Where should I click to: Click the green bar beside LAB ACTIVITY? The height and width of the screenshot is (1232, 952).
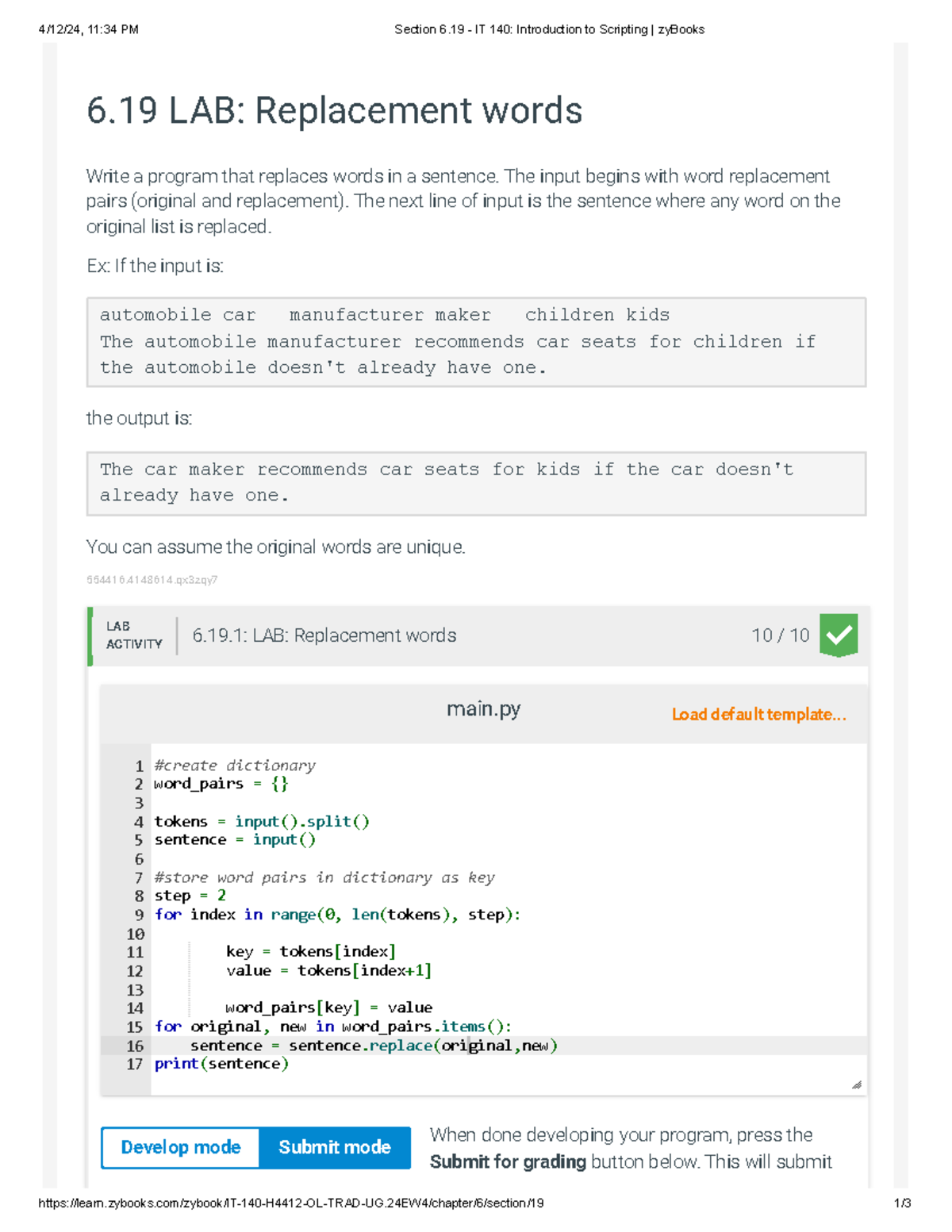click(x=90, y=635)
